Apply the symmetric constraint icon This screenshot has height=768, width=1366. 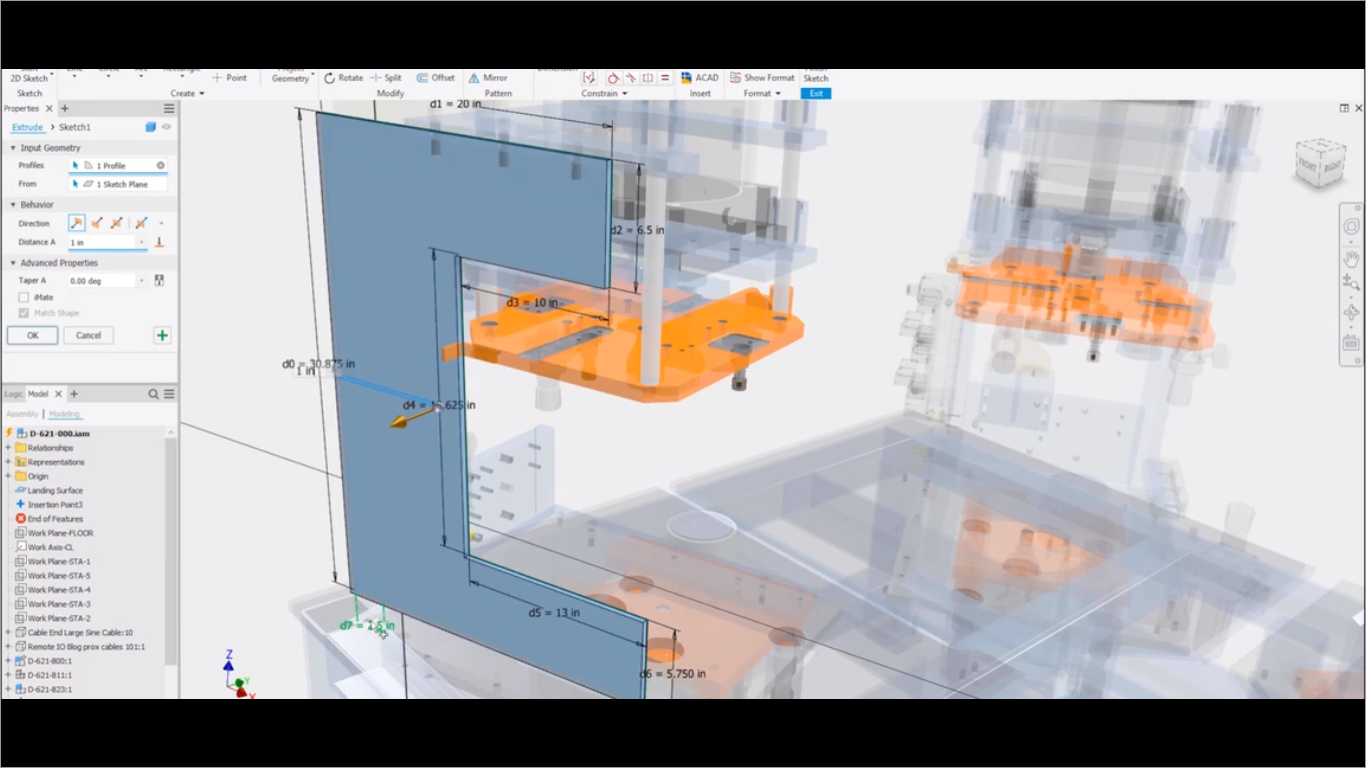click(648, 78)
